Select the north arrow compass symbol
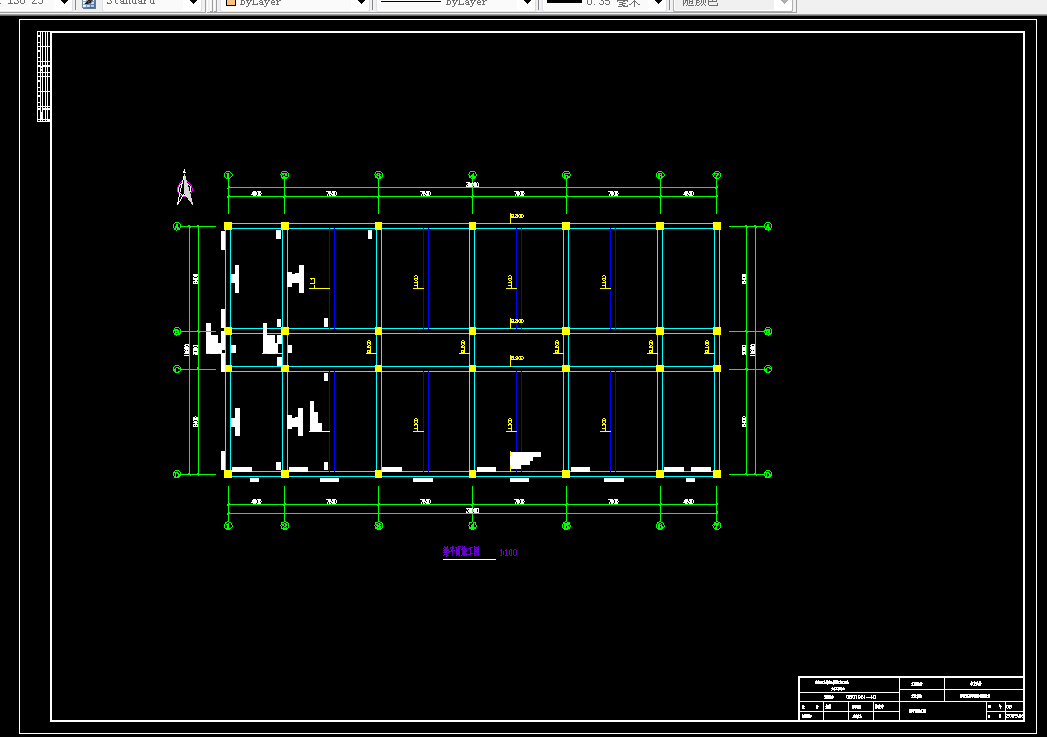This screenshot has height=737, width=1047. click(x=185, y=188)
